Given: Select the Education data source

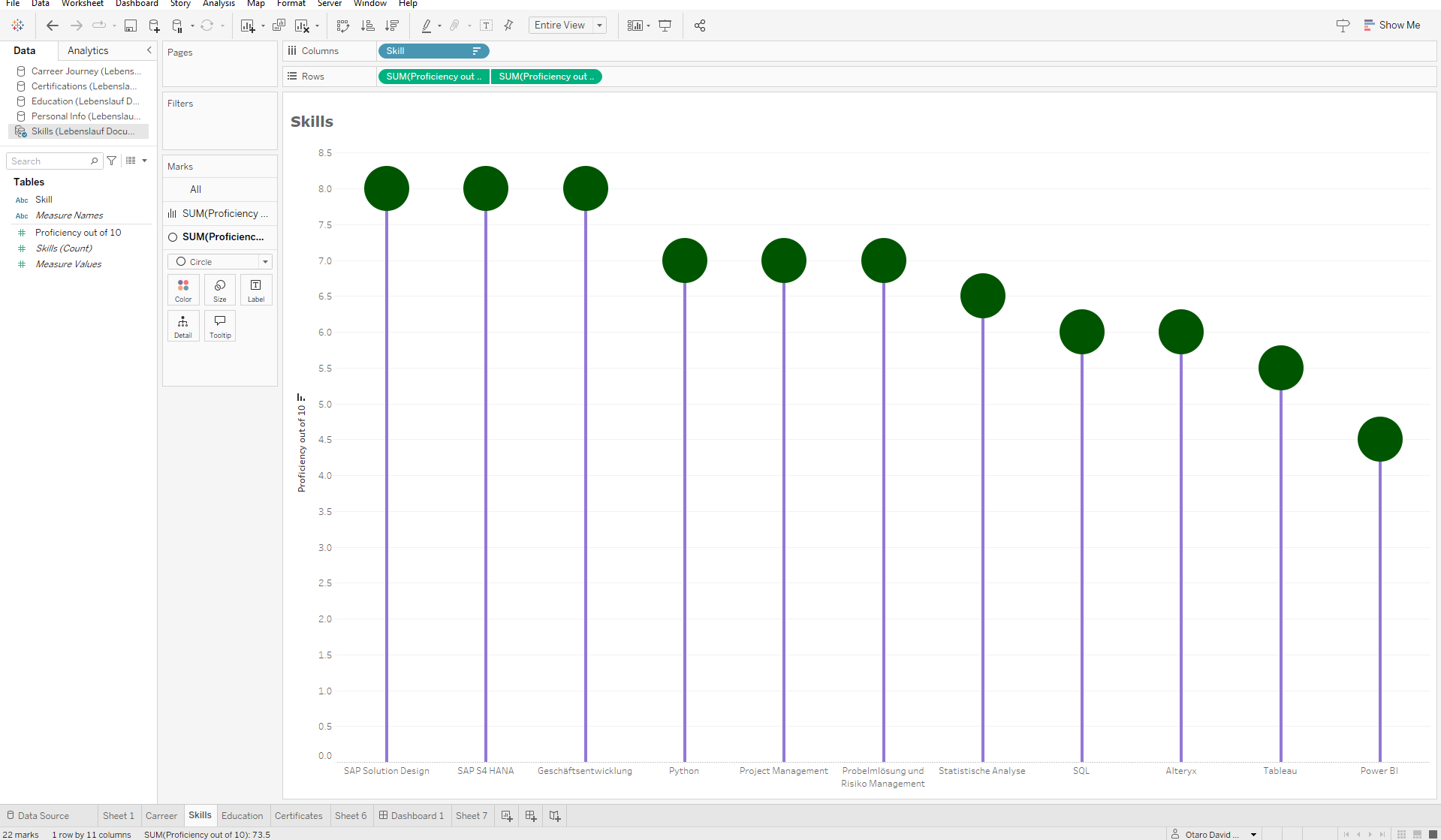Looking at the screenshot, I should pos(78,101).
